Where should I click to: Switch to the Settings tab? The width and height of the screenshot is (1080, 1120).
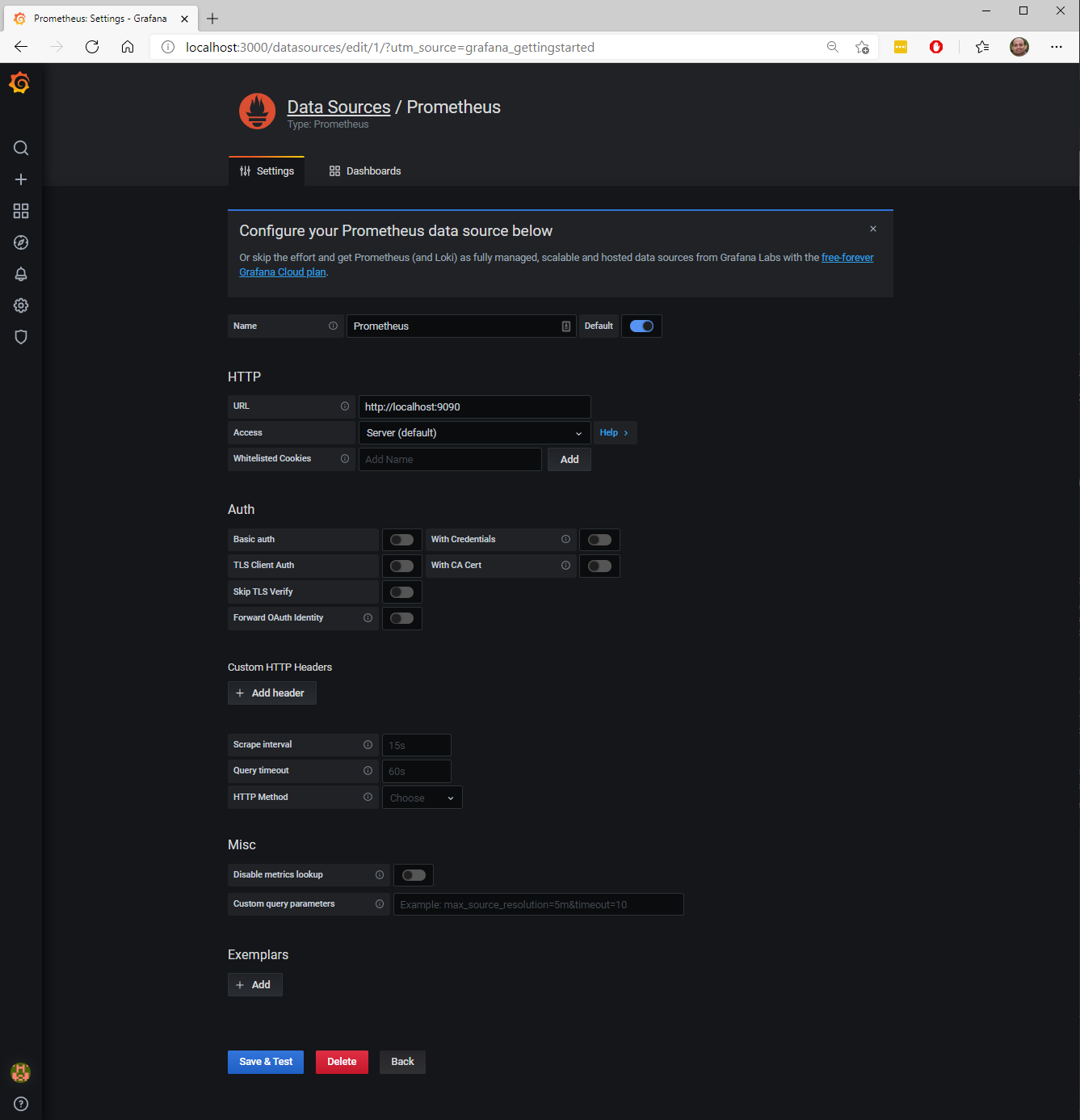[267, 171]
